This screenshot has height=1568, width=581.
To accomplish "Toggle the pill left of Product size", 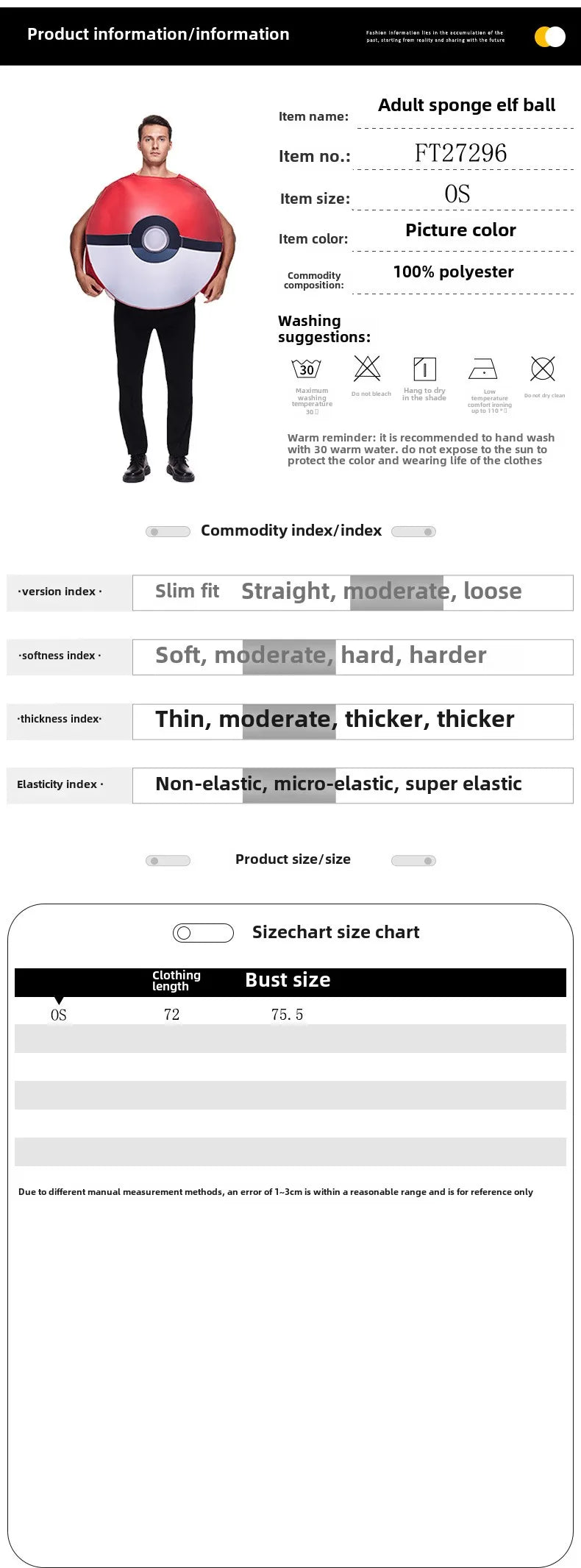I will click(x=168, y=861).
